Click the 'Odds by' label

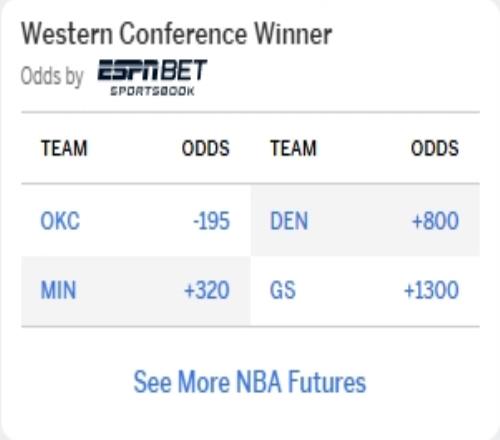click(52, 76)
